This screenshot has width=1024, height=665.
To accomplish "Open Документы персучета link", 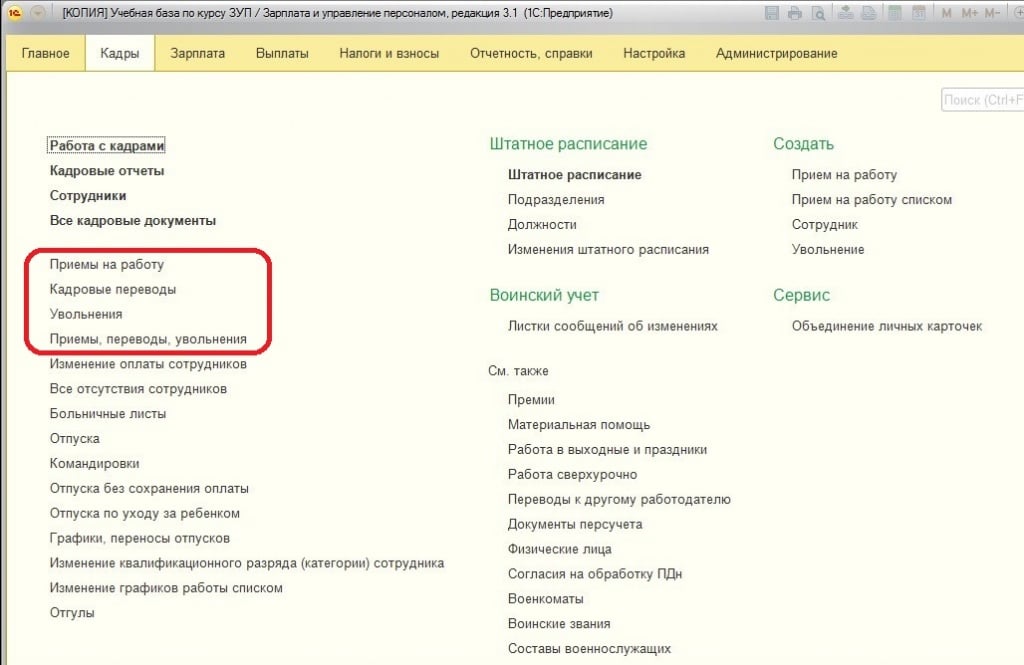I will pos(575,525).
